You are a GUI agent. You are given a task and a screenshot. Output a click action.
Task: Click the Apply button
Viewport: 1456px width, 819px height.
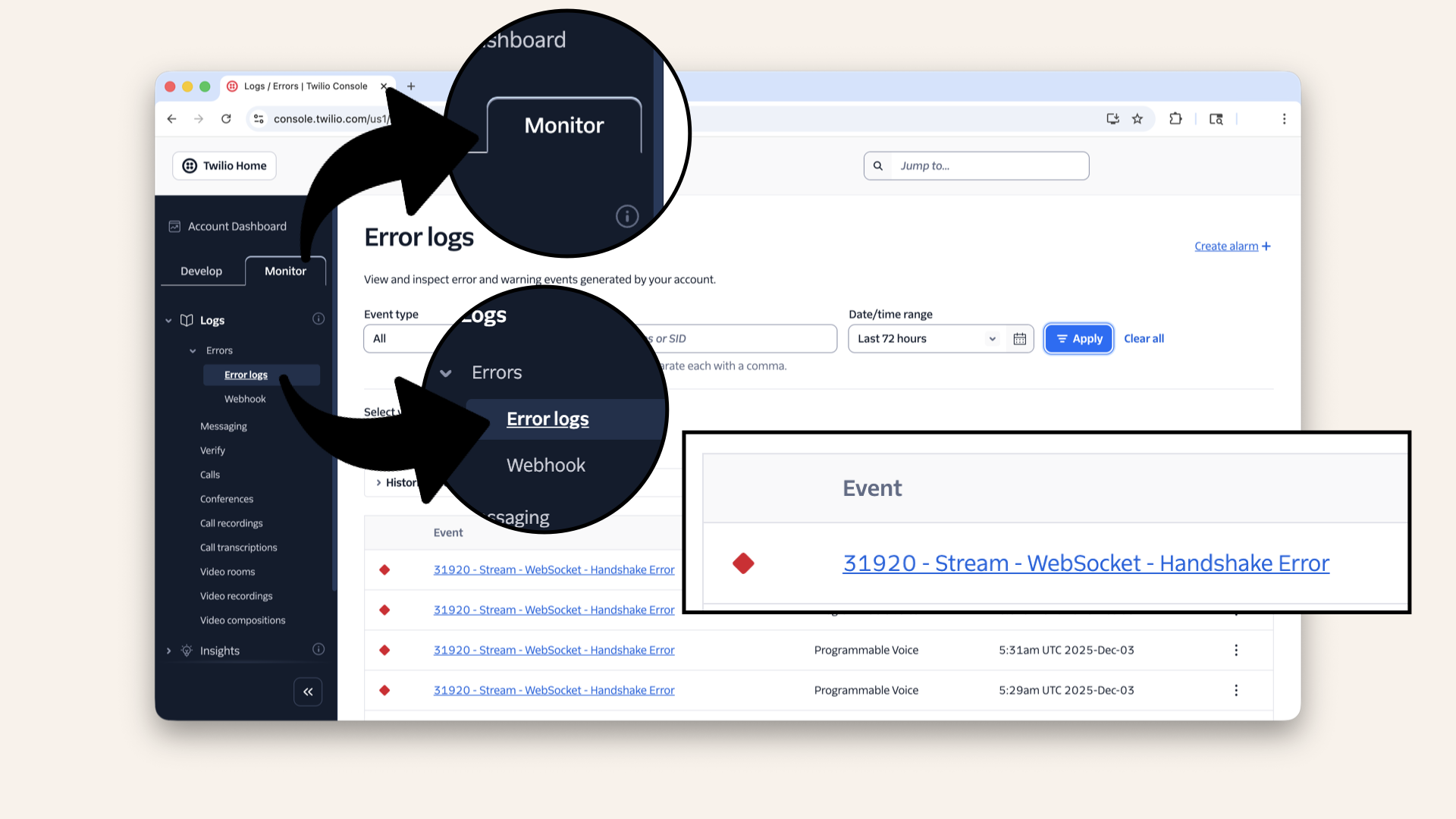tap(1078, 338)
